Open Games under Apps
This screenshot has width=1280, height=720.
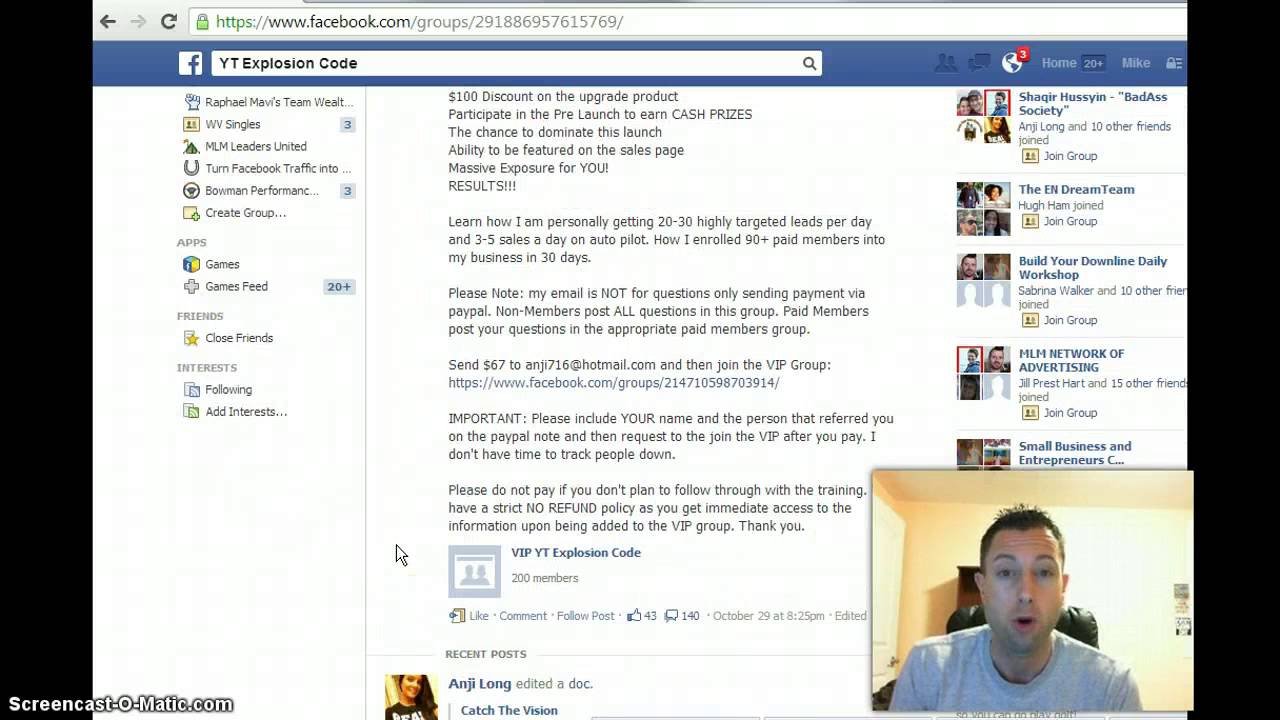click(x=222, y=264)
